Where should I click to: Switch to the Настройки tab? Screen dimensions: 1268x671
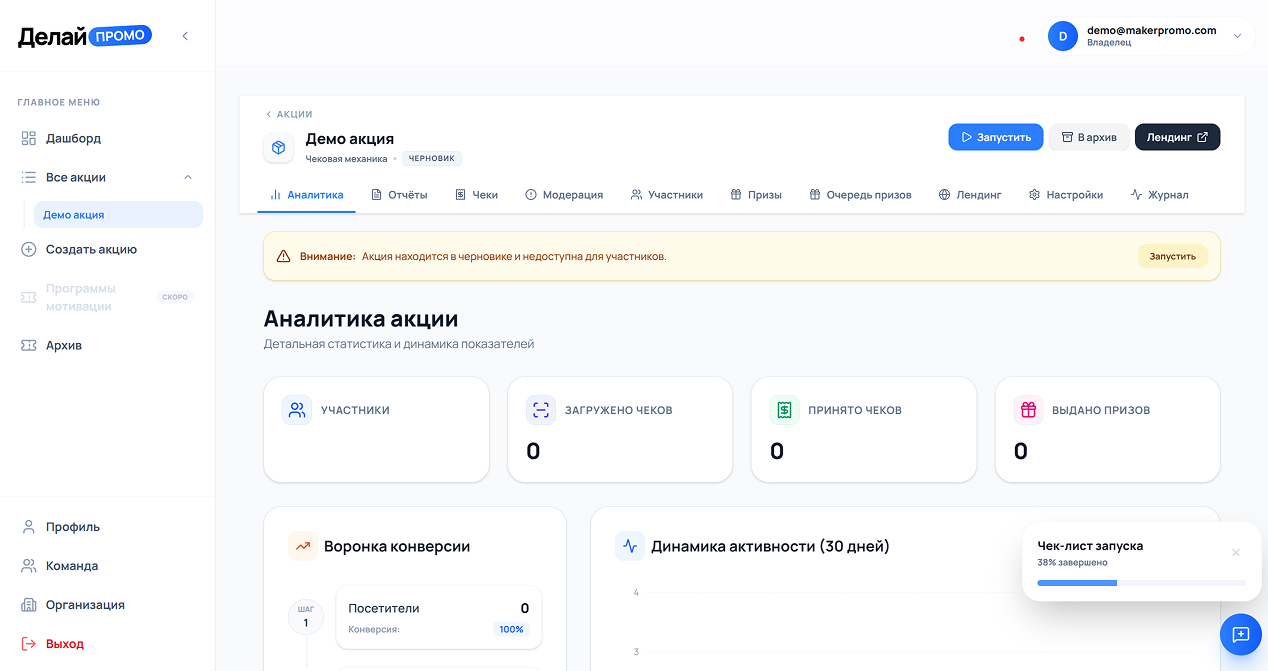click(1066, 195)
